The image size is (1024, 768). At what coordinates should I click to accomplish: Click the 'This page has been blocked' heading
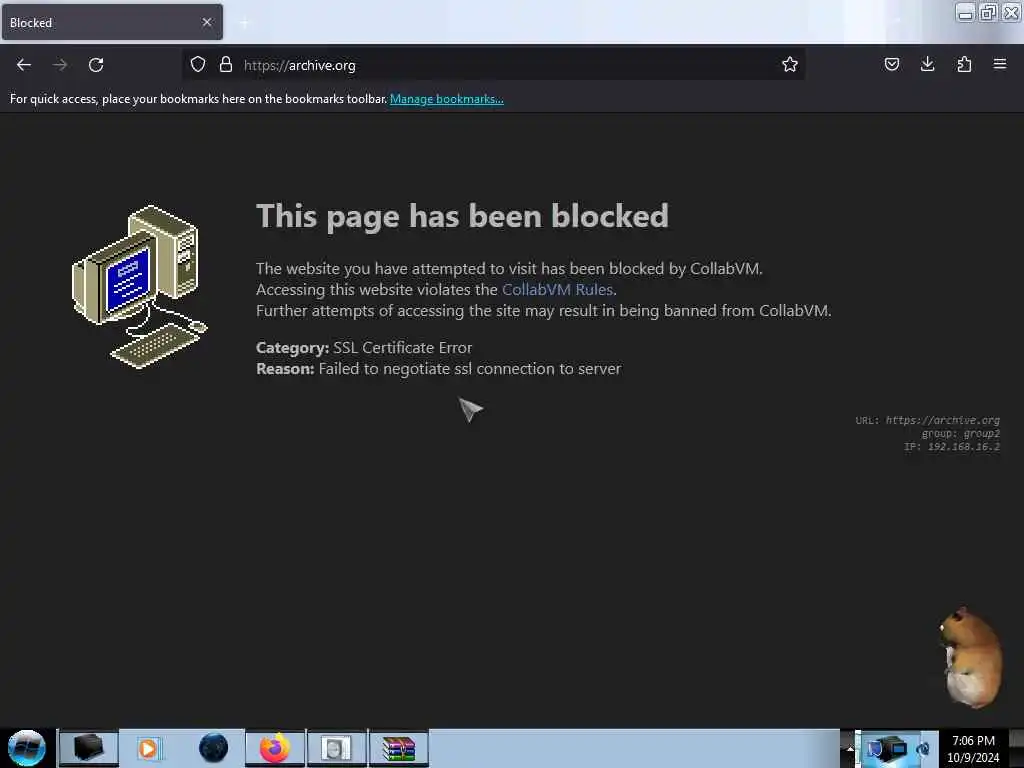(x=462, y=216)
